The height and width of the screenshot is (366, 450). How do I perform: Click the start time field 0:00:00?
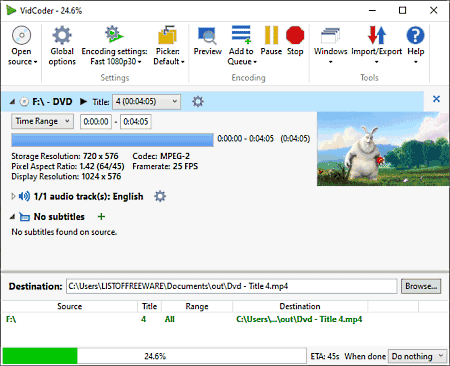[x=96, y=121]
